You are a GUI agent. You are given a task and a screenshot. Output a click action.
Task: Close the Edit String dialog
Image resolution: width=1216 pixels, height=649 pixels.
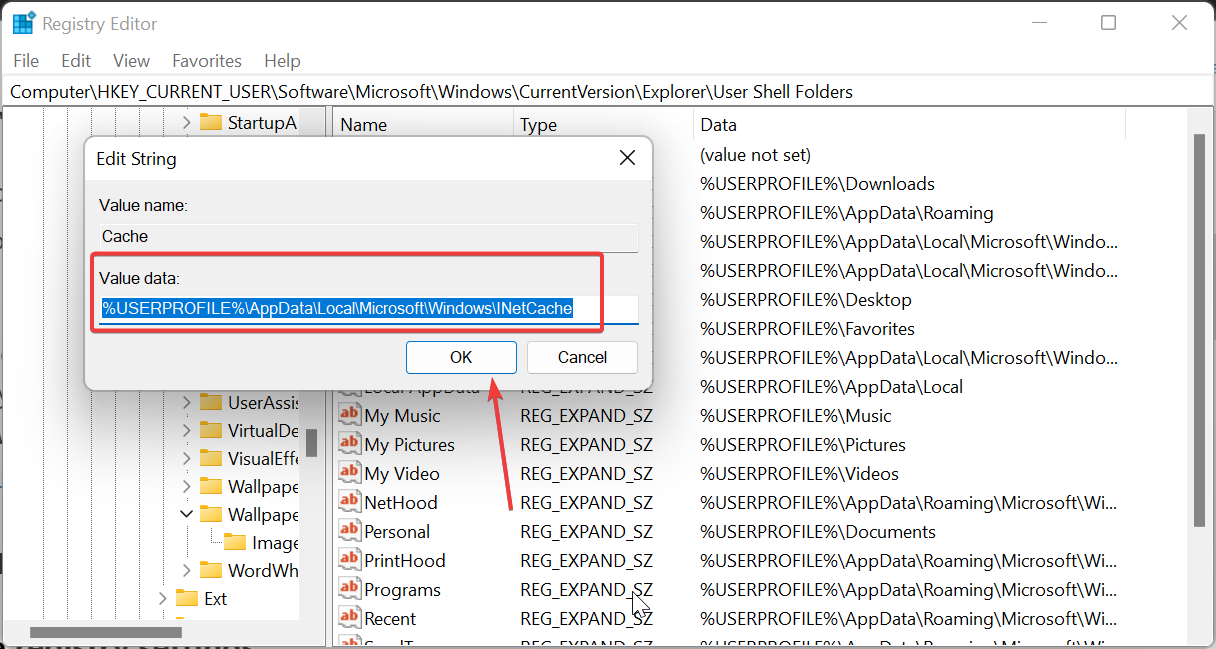(627, 158)
